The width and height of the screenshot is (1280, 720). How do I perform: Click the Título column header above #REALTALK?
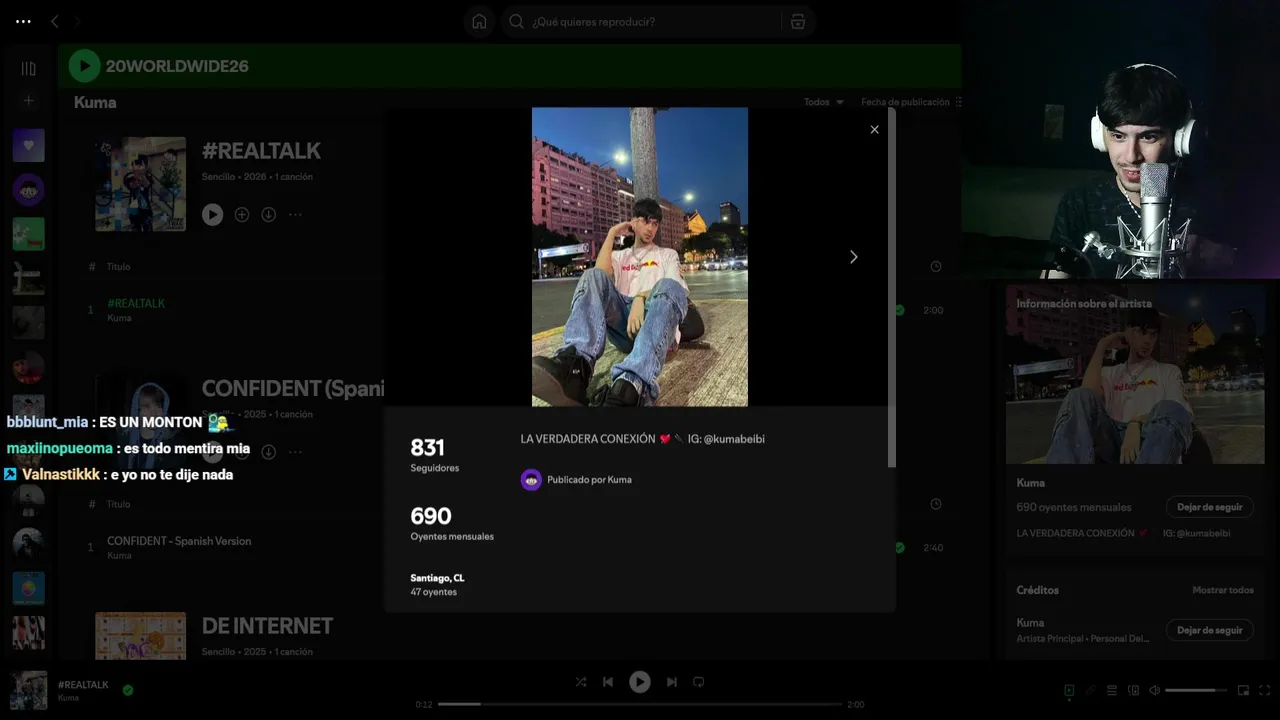pyautogui.click(x=119, y=267)
